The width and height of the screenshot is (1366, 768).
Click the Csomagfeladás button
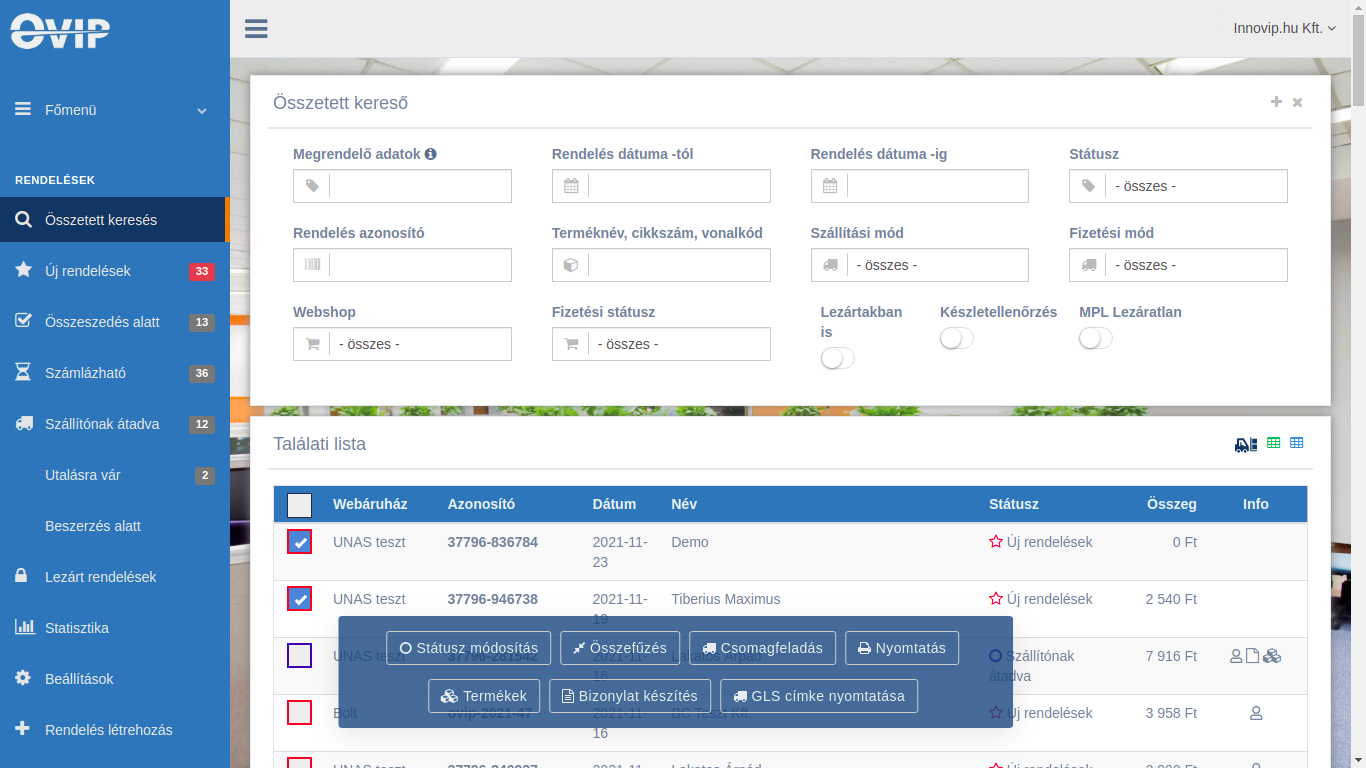[762, 648]
